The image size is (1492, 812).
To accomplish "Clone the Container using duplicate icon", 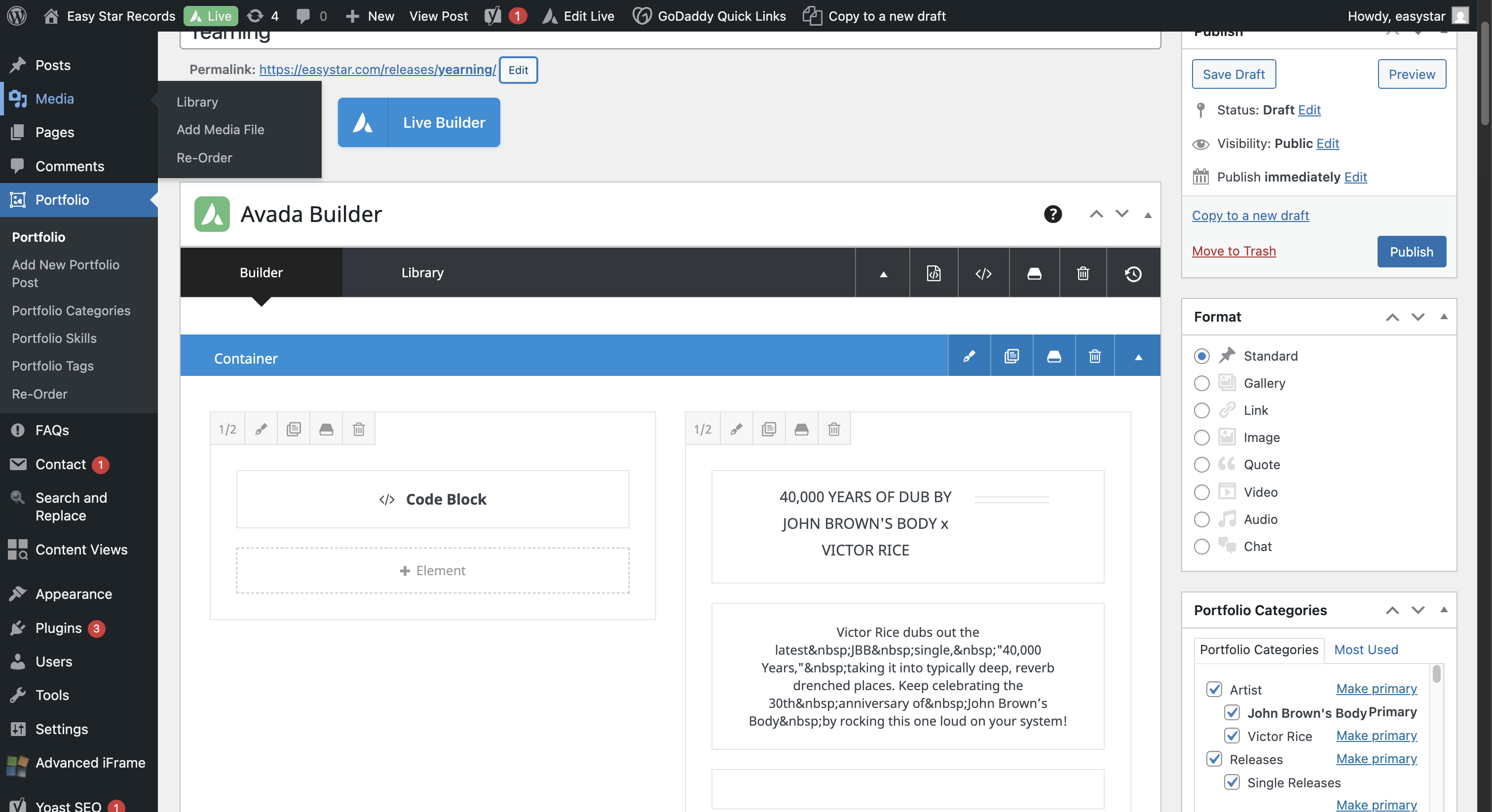I will (x=1011, y=356).
